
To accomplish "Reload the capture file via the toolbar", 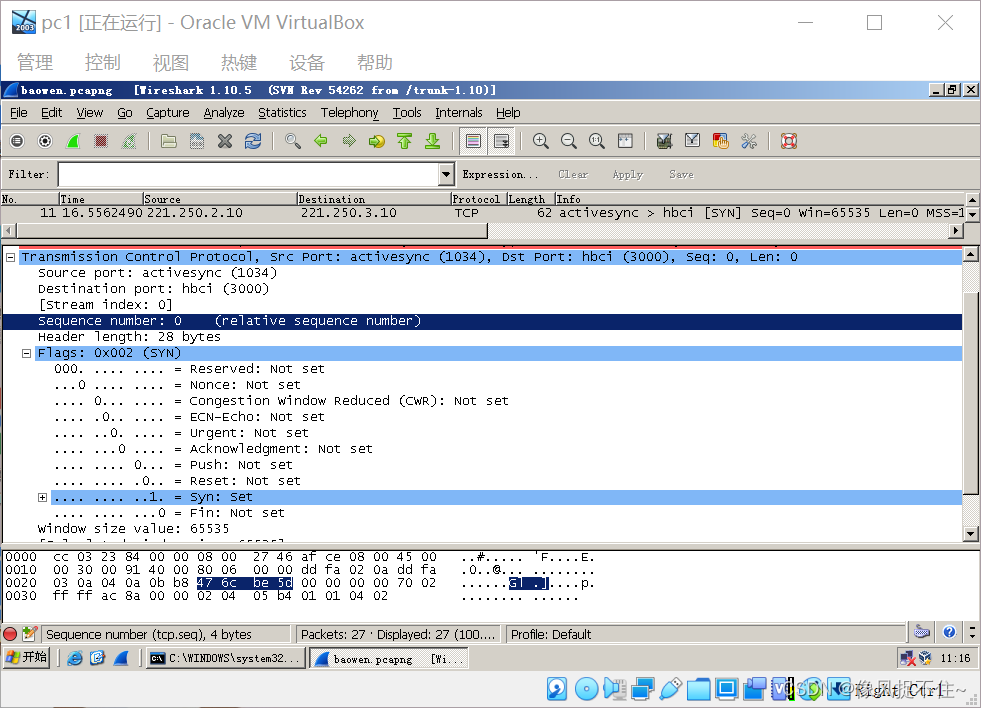I will point(253,141).
